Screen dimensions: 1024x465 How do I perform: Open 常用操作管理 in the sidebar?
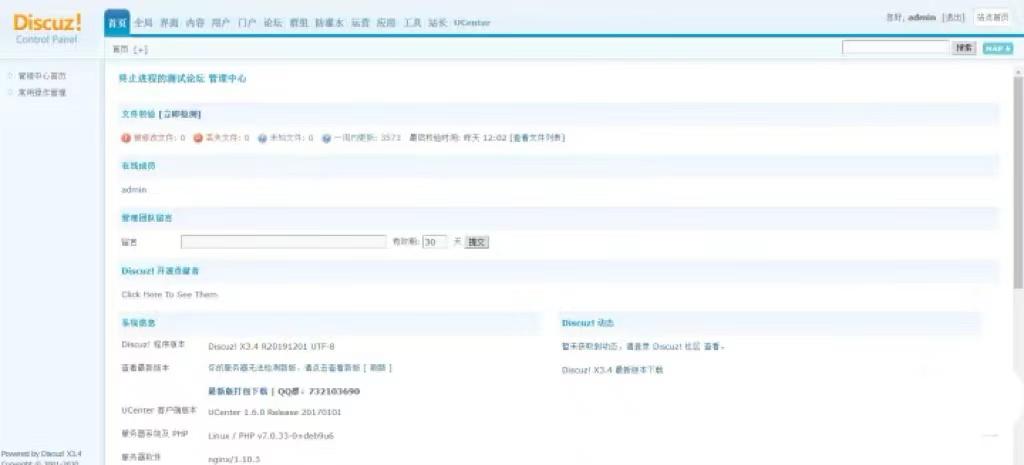[x=42, y=93]
